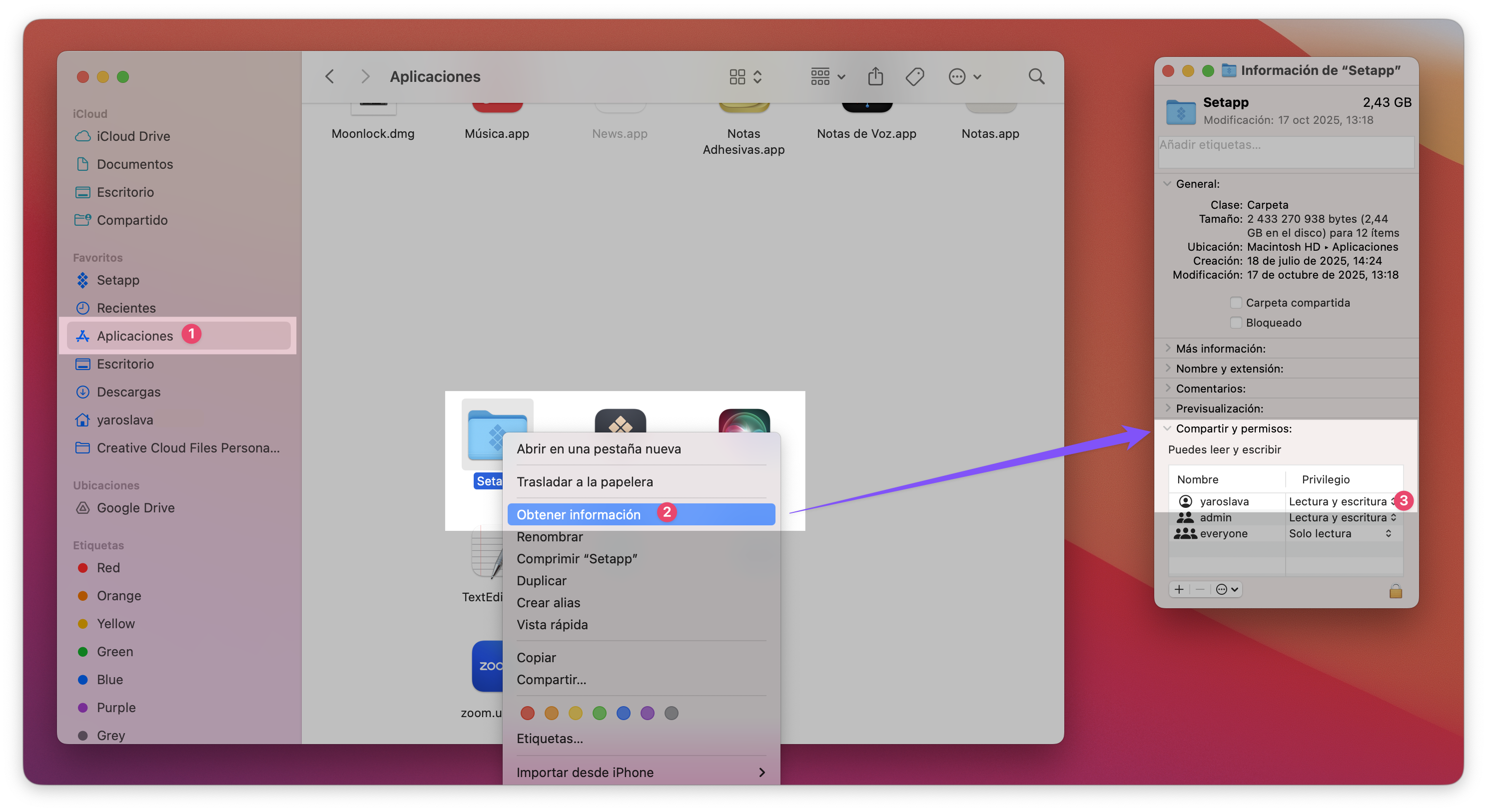Choose Trasladar a la papelera
The image size is (1487, 812).
(641, 482)
